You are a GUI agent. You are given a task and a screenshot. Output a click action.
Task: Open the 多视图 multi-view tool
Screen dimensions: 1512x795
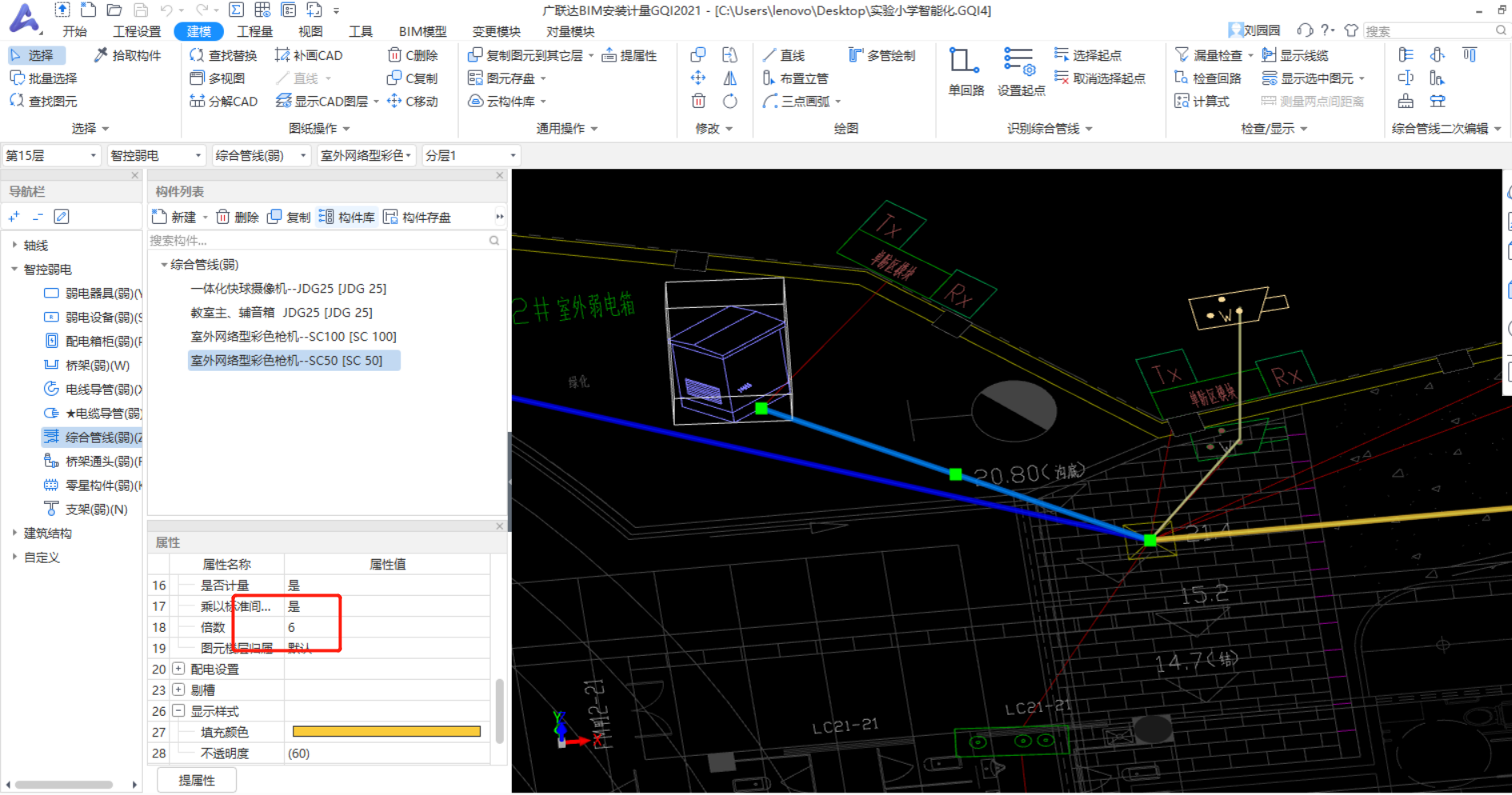[x=217, y=78]
